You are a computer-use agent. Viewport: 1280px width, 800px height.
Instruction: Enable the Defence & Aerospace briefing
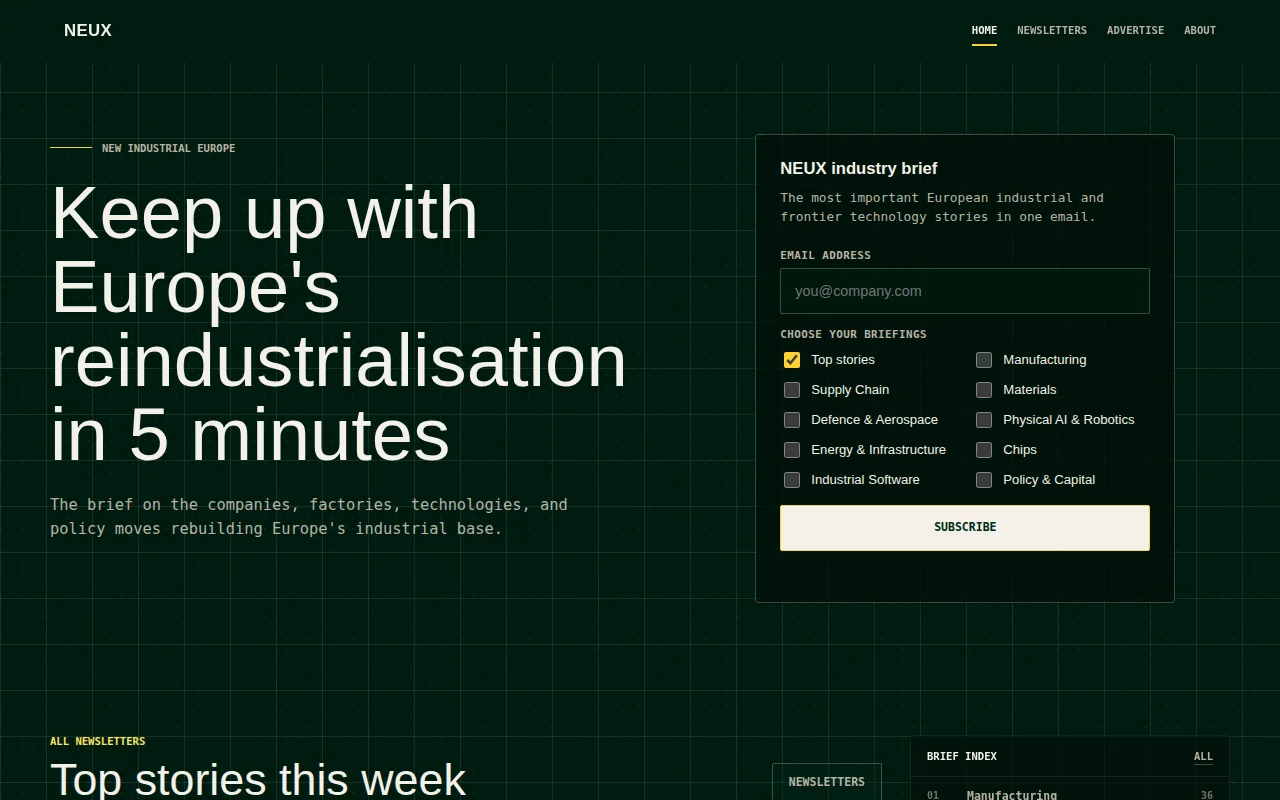792,420
